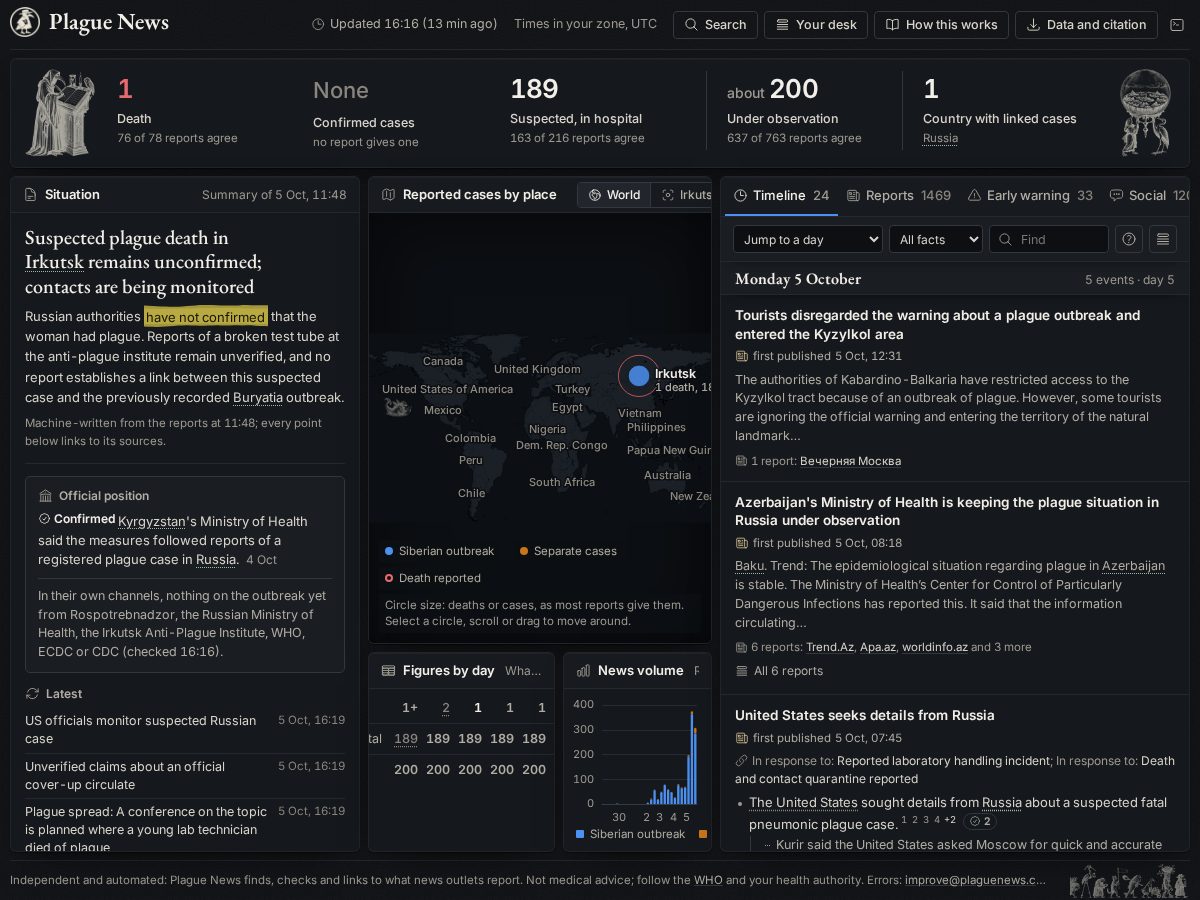Toggle the timeline density list icon
The image size is (1200, 900).
point(1162,239)
